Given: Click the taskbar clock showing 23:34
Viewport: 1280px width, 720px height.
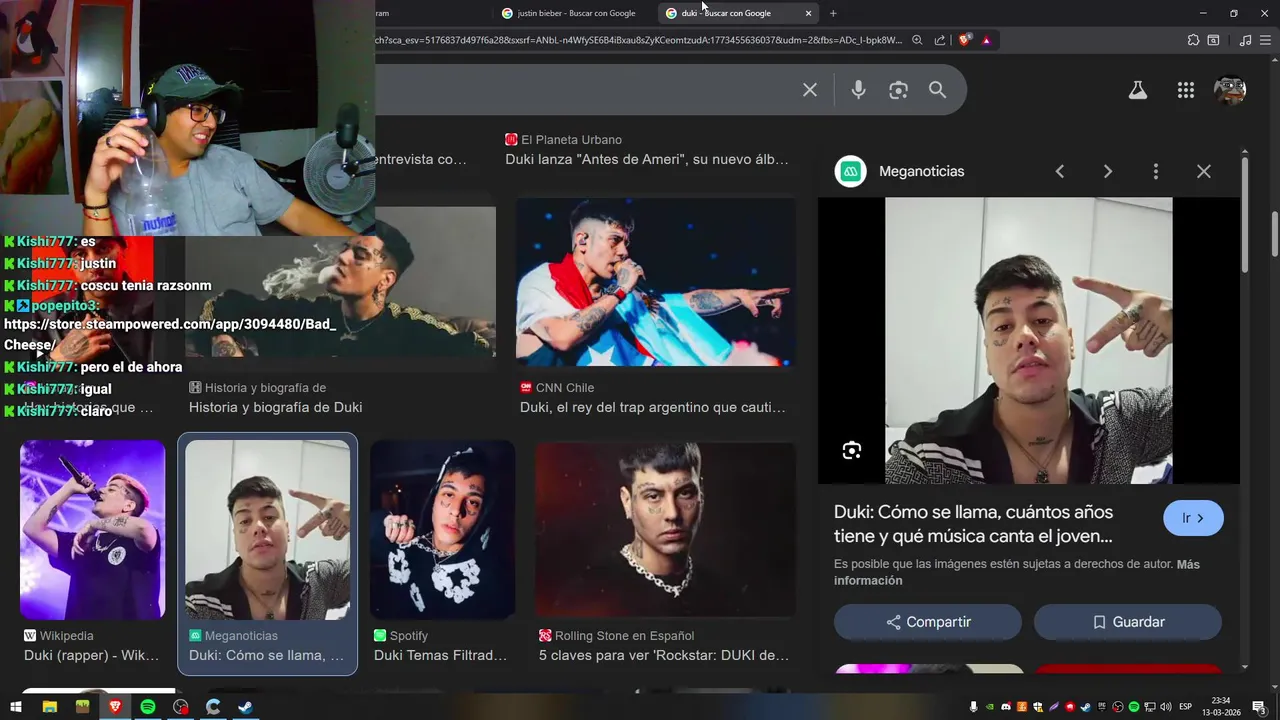Looking at the screenshot, I should 1221,706.
